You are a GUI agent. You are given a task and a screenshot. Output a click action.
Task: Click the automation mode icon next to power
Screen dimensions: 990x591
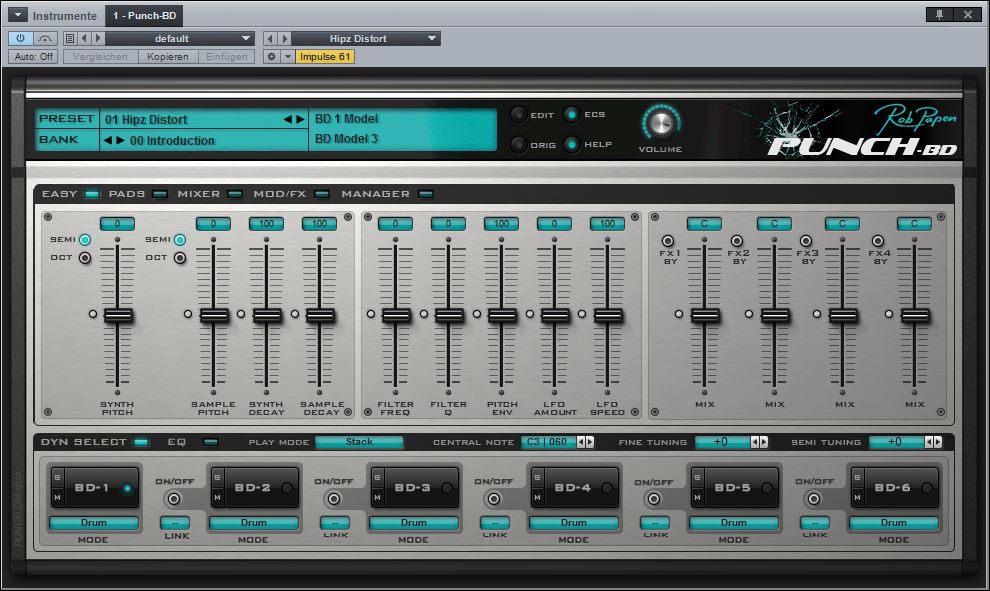44,39
